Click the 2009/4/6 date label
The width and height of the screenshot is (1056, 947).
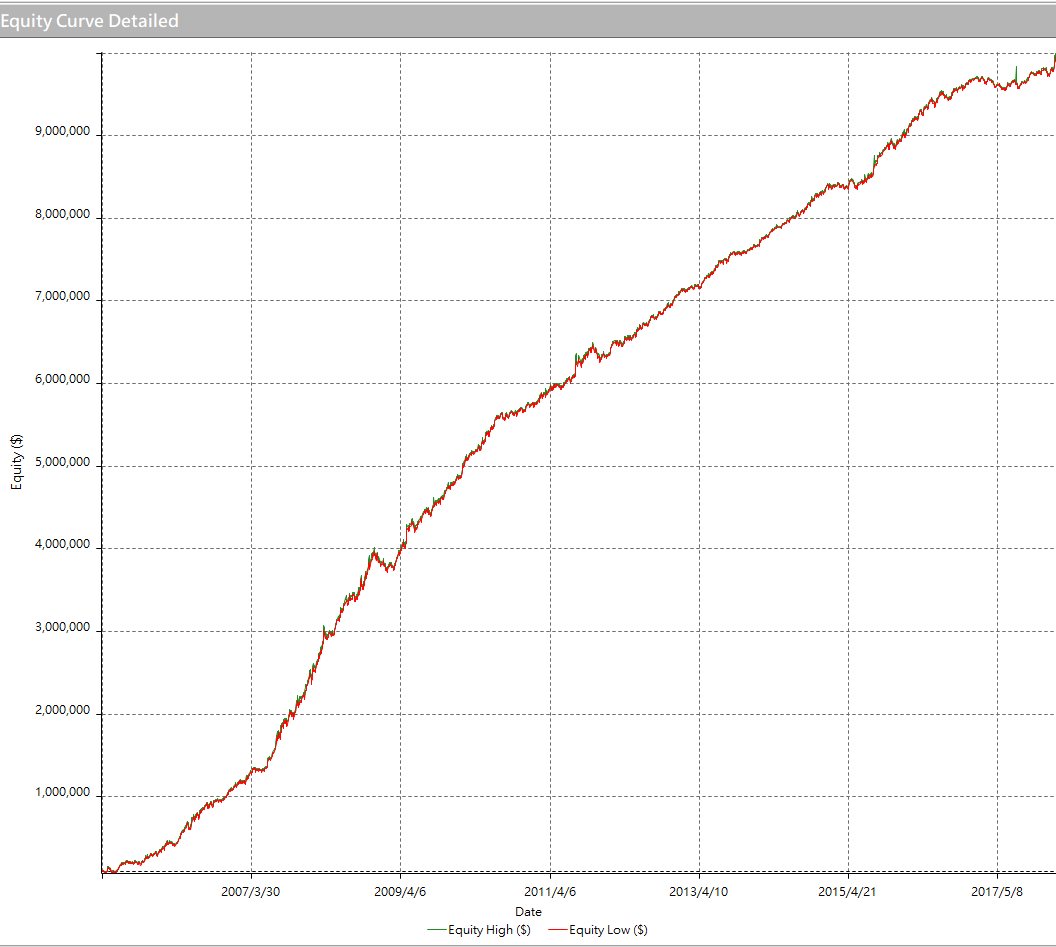pyautogui.click(x=400, y=892)
